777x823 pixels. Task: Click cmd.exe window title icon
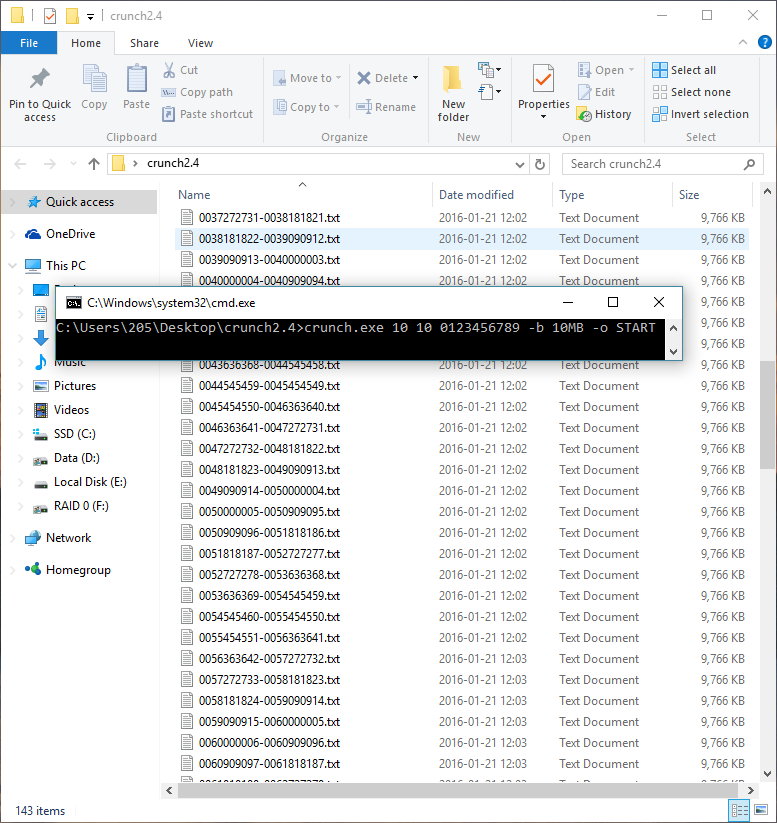pyautogui.click(x=74, y=303)
